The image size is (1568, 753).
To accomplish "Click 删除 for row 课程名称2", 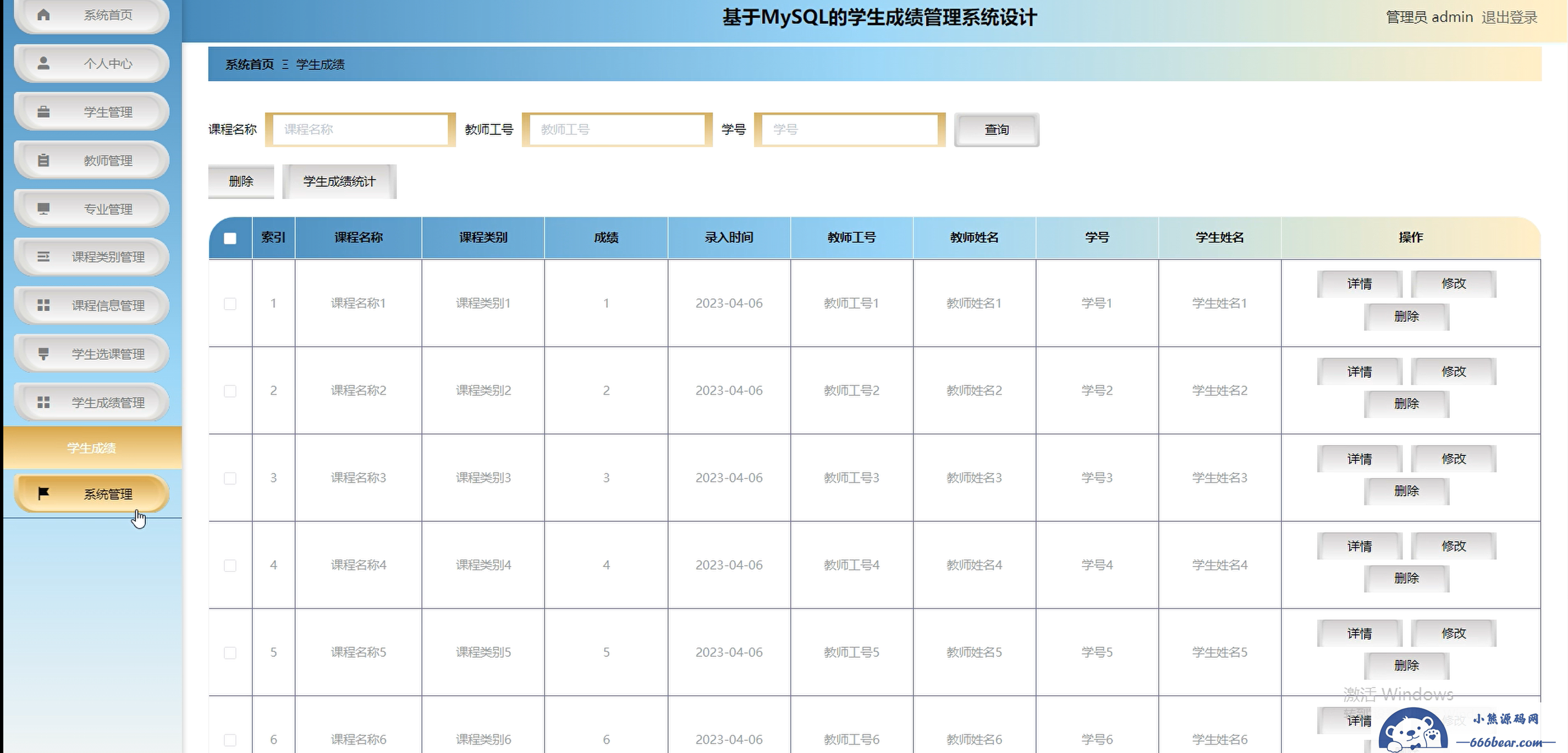I will (x=1406, y=404).
